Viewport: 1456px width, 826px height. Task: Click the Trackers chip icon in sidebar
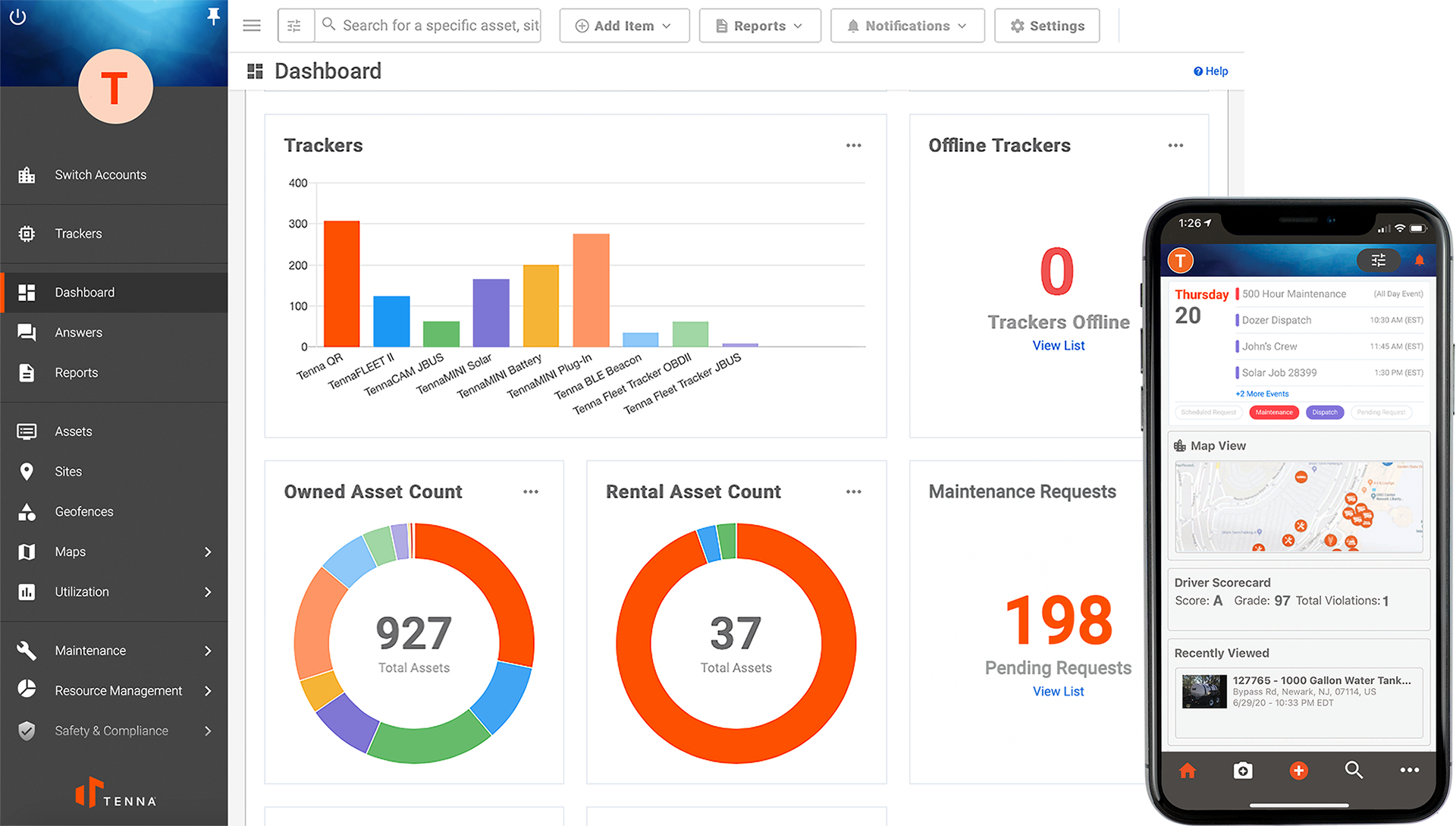(x=27, y=234)
